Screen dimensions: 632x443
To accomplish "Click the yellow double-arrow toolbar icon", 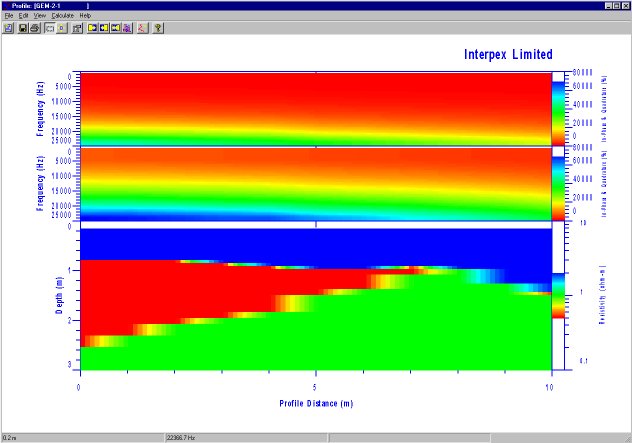I will pyautogui.click(x=114, y=28).
